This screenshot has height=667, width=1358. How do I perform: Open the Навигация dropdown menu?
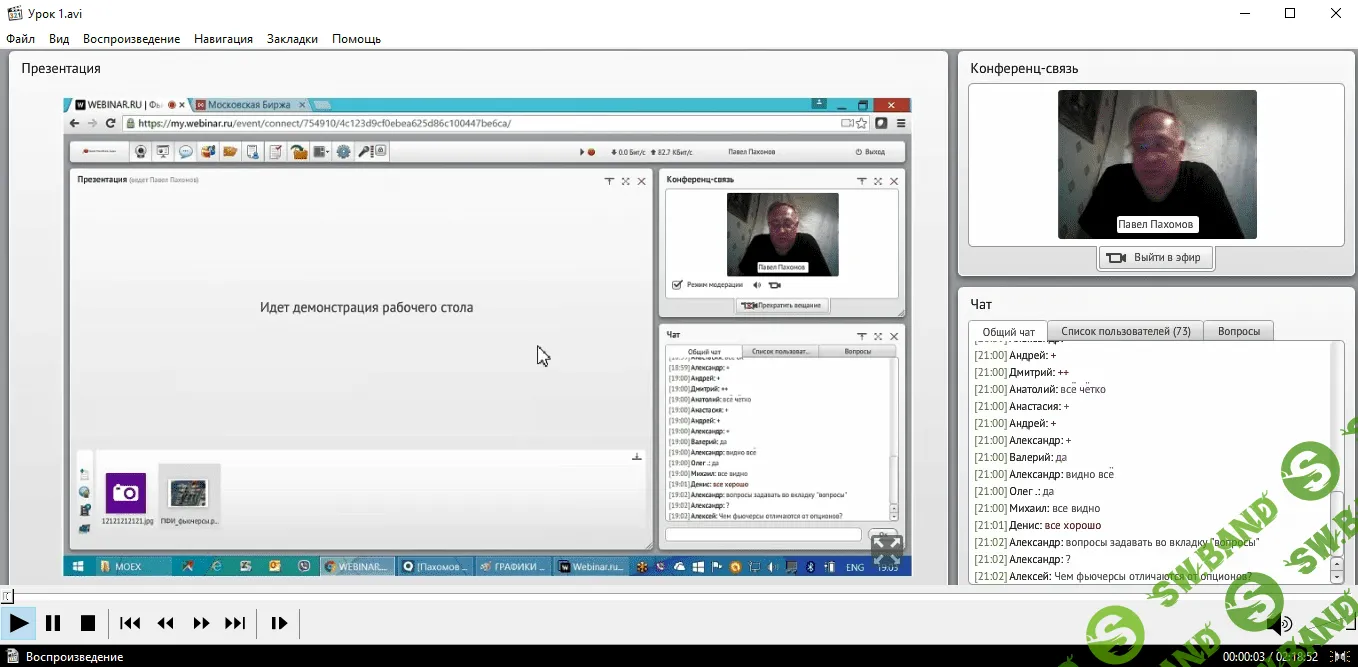(223, 39)
